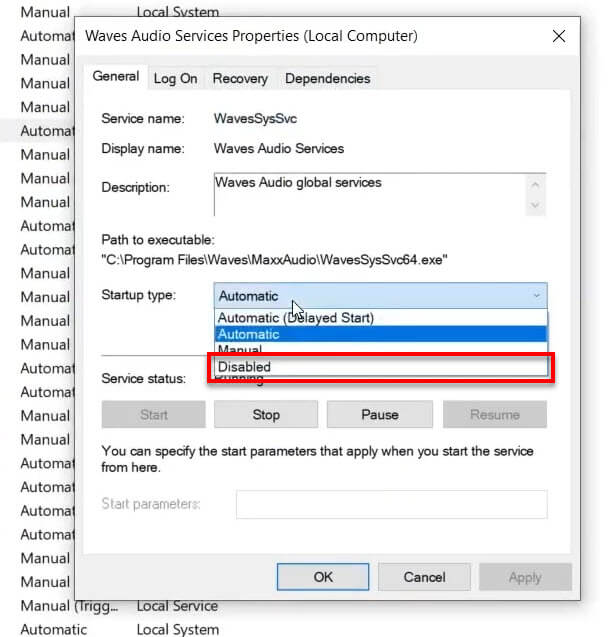
Task: Select the highlighted Automatic startup option
Action: pyautogui.click(x=381, y=334)
